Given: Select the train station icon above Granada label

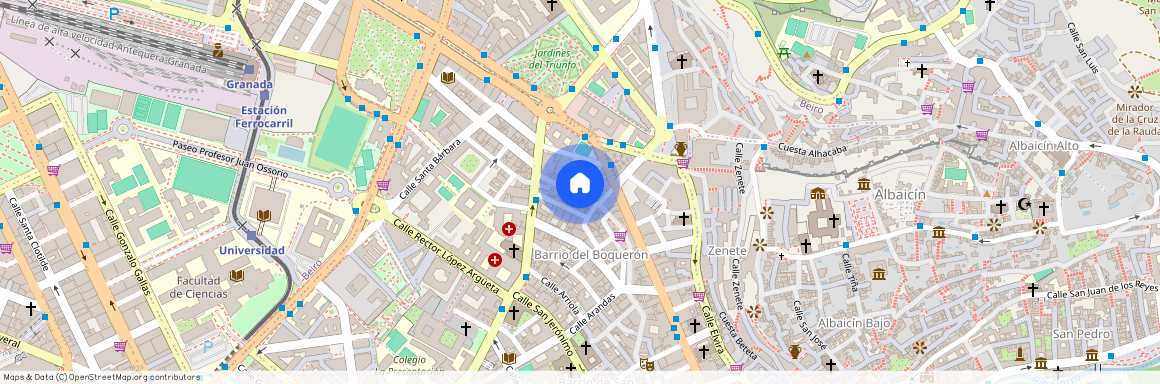Looking at the screenshot, I should 218,50.
